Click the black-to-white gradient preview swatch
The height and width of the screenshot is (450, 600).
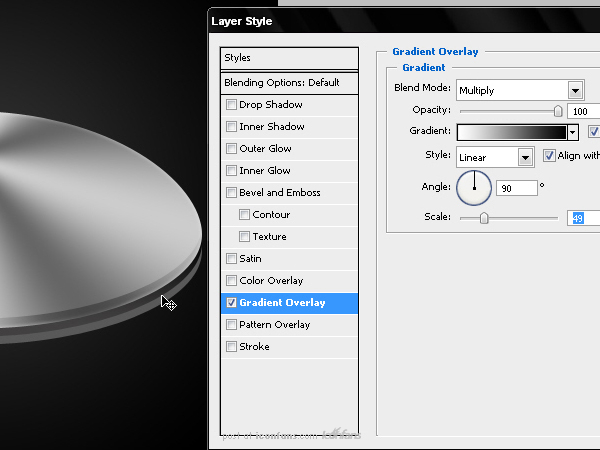pos(512,132)
